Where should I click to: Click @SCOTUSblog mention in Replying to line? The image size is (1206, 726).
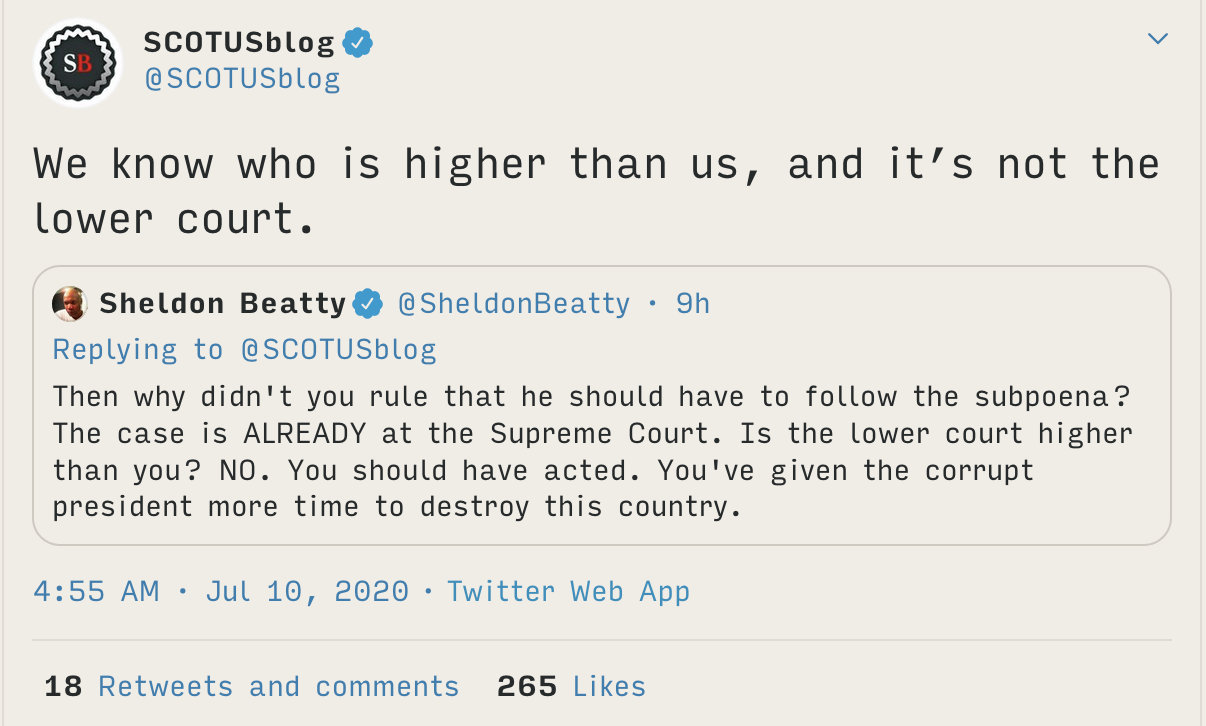tap(338, 350)
